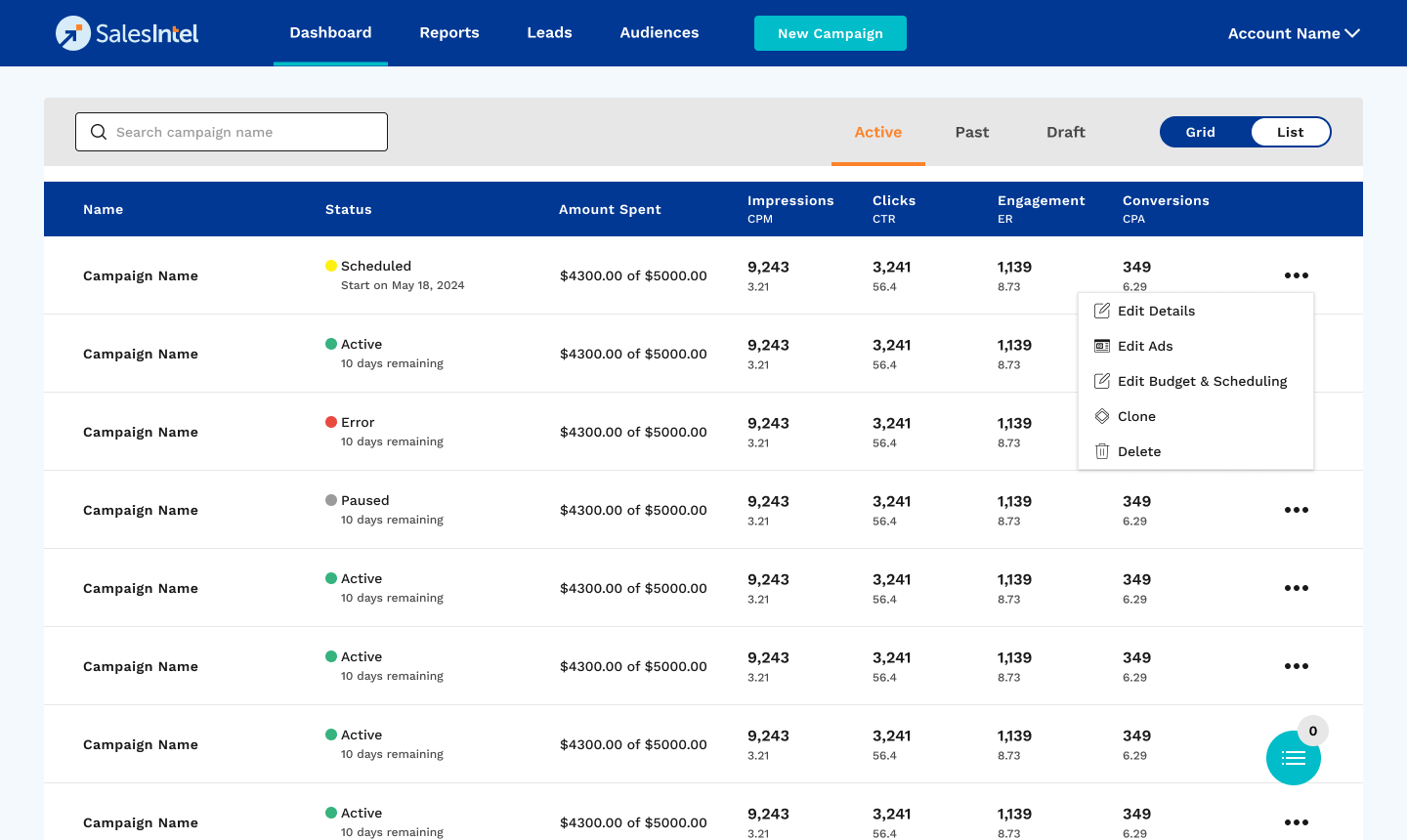This screenshot has width=1407, height=840.
Task: Switch to the Past campaigns tab
Action: (971, 132)
